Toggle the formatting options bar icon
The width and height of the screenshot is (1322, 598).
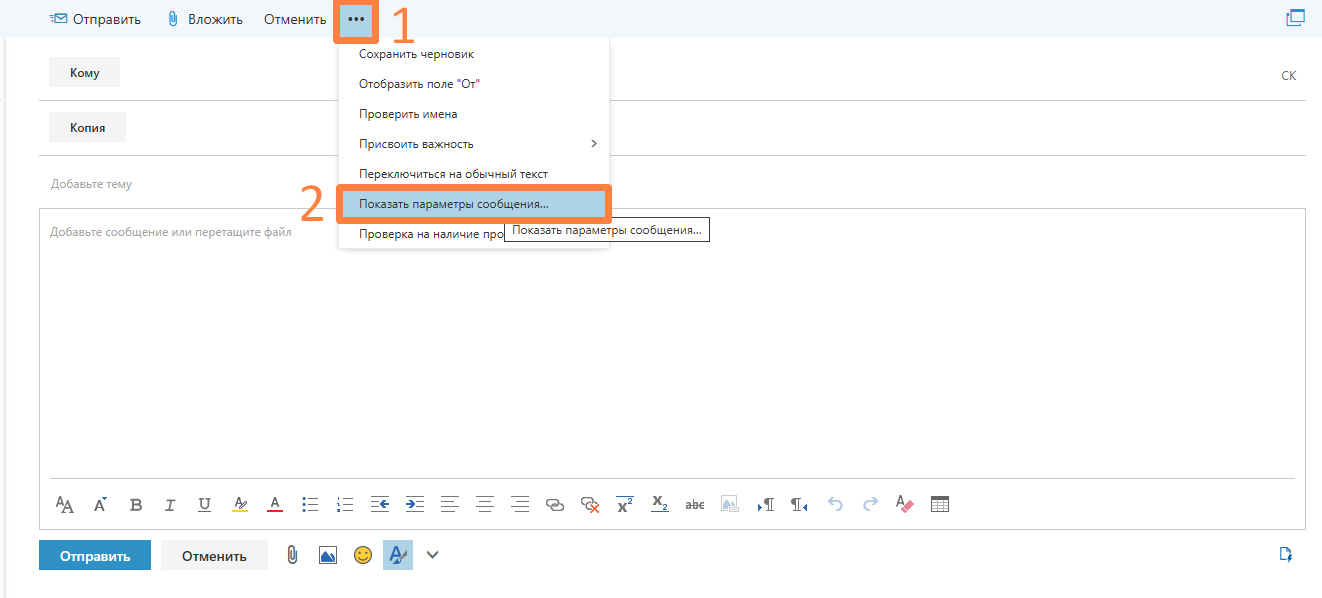[398, 555]
